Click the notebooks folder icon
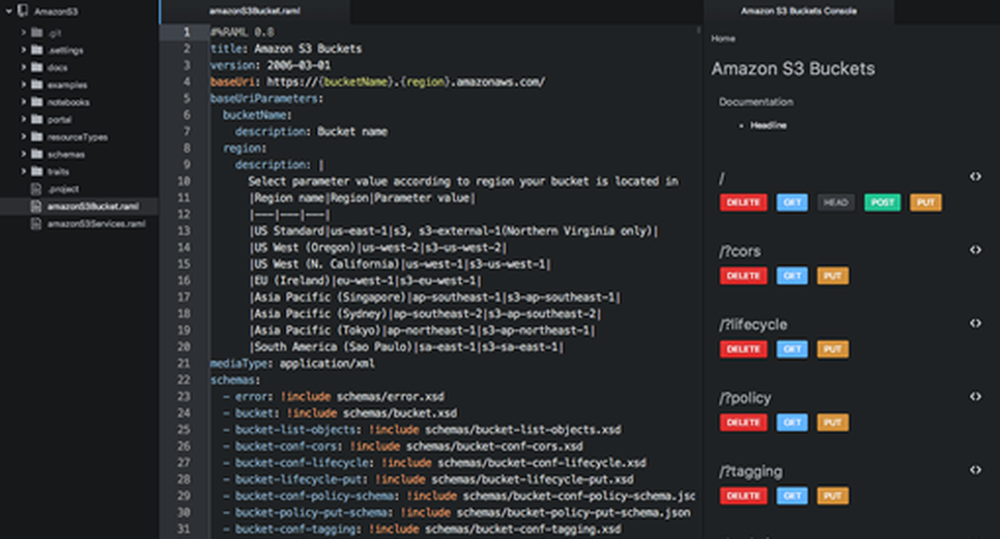This screenshot has width=1000, height=539. 37,101
